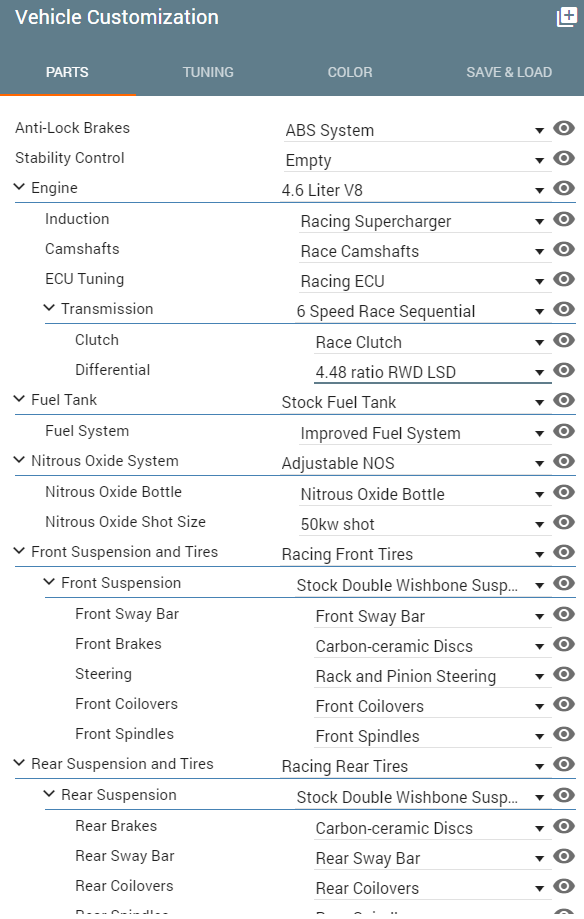Image resolution: width=584 pixels, height=919 pixels.
Task: Hide the Racing Supercharger induction part
Action: pyautogui.click(x=564, y=219)
